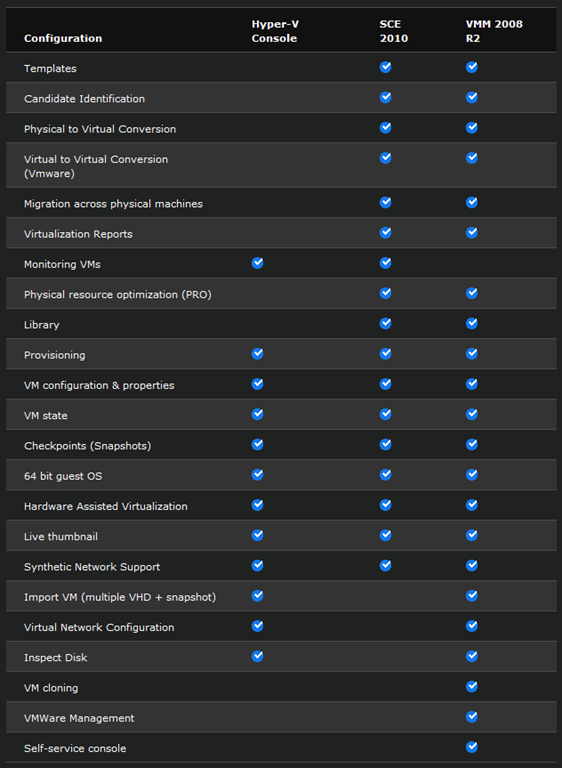This screenshot has height=768, width=562.
Task: Click the SCE 2010 checkmark for Virtualization Reports
Action: [x=386, y=233]
